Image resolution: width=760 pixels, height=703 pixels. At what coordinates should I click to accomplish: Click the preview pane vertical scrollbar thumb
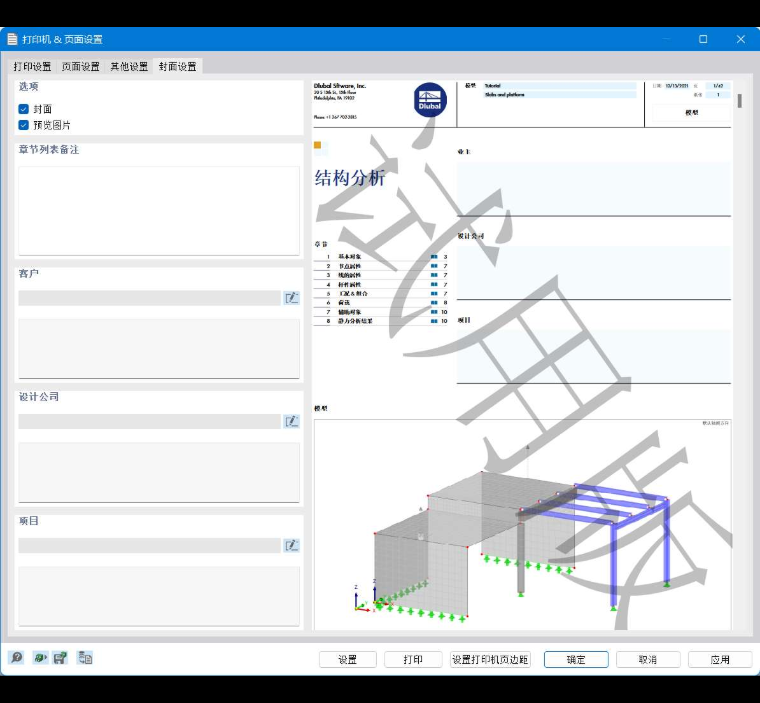(x=740, y=101)
